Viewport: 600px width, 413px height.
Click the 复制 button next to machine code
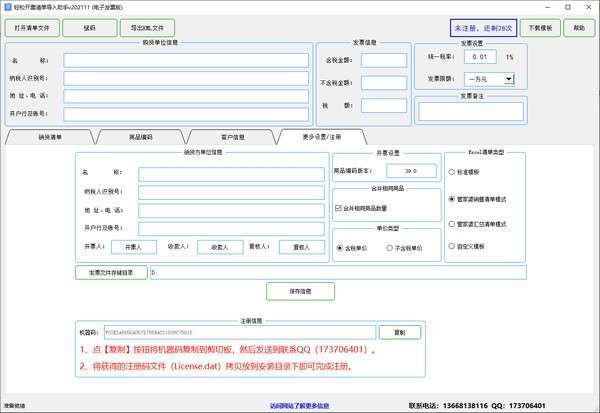[x=400, y=332]
